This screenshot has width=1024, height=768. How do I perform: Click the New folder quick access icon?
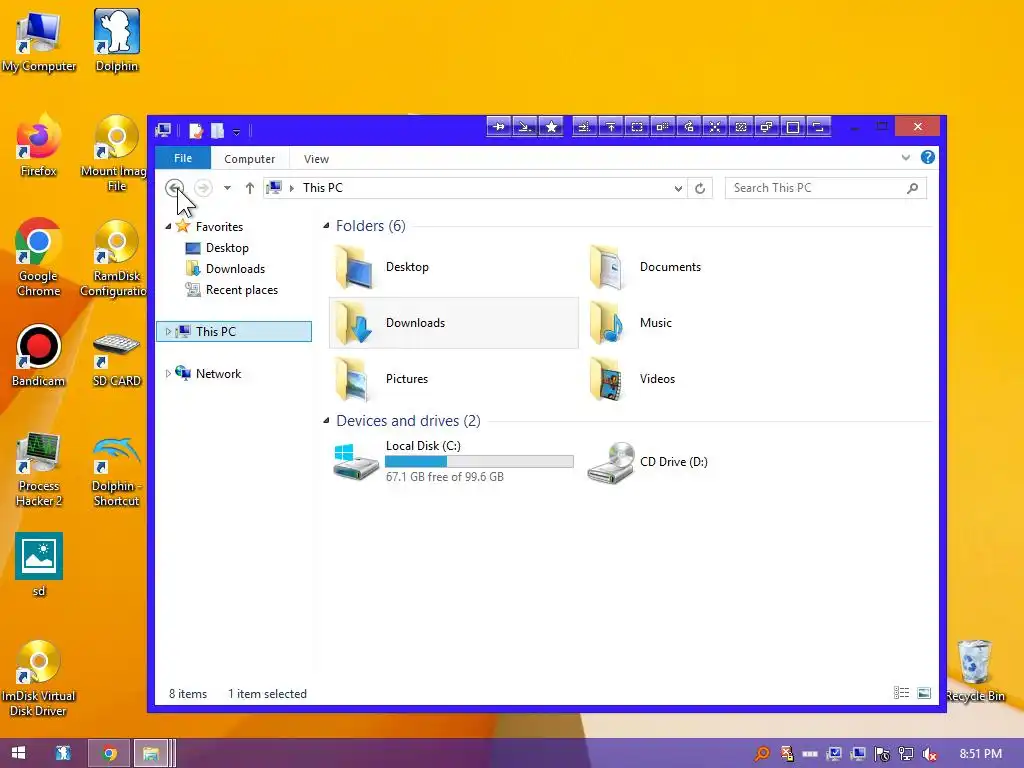[217, 131]
